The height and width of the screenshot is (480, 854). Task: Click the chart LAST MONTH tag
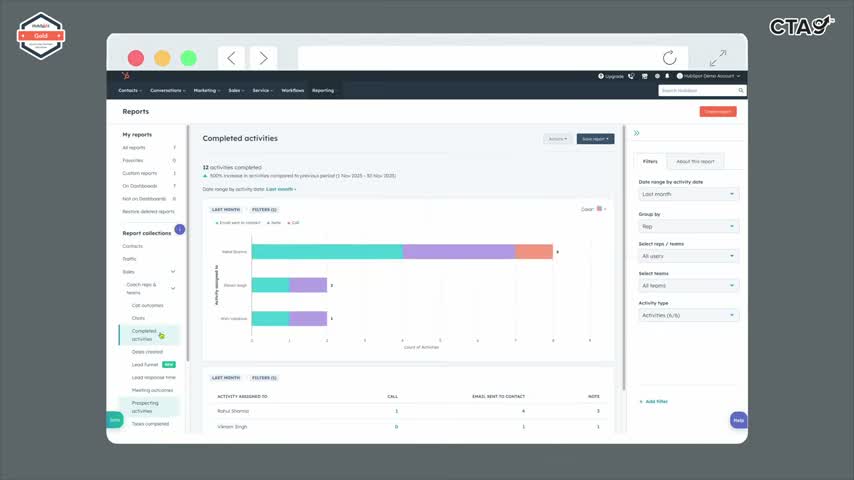pos(225,210)
